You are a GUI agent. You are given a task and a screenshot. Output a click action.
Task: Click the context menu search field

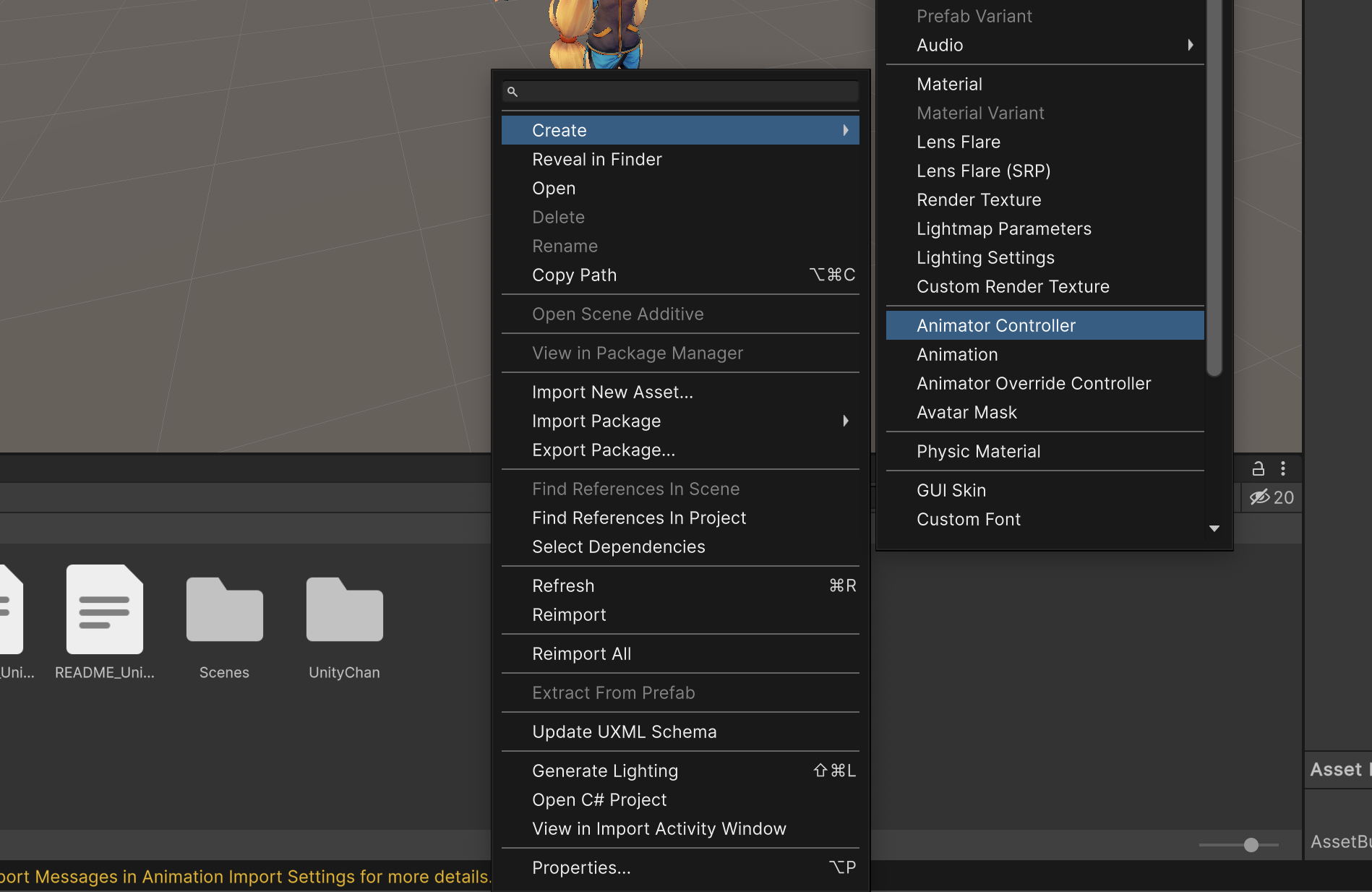(679, 92)
